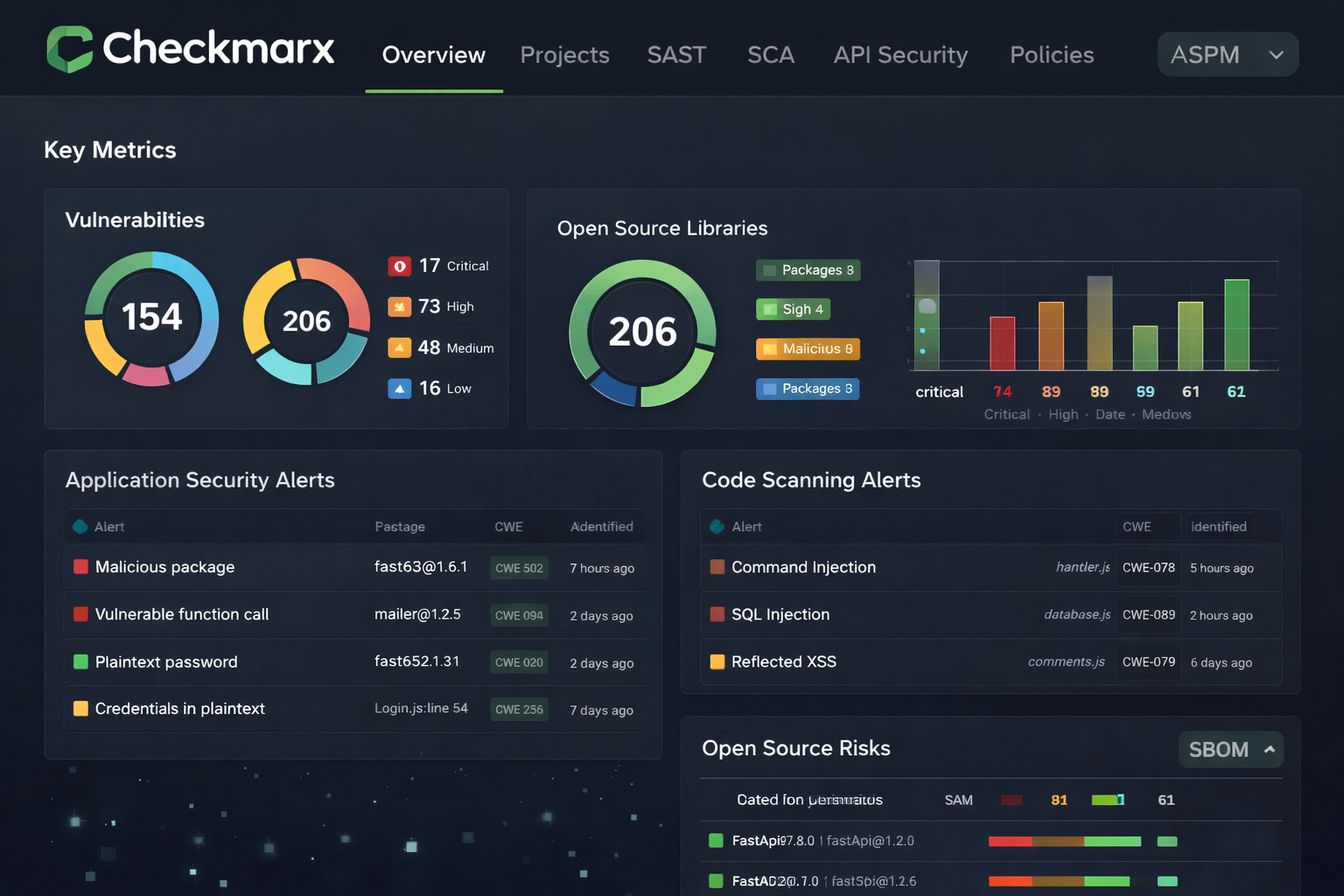Switch to the Projects tab
This screenshot has width=1344, height=896.
pos(564,55)
